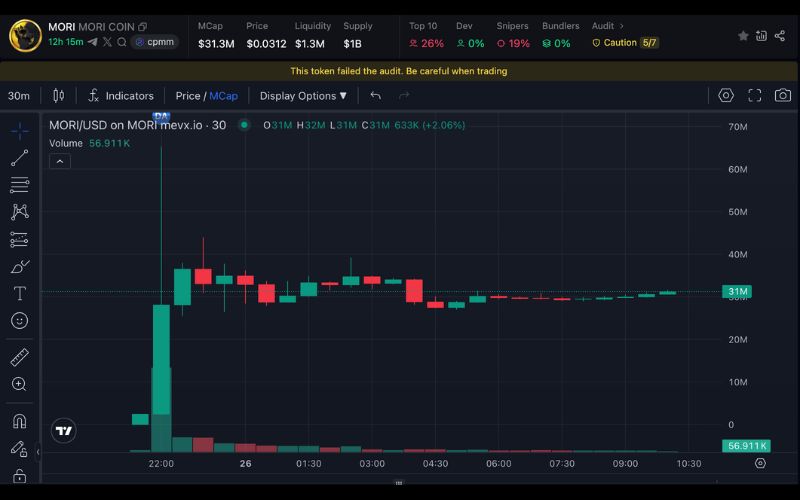This screenshot has width=800, height=500.
Task: Open the time axis settings gear icon
Action: coord(760,463)
